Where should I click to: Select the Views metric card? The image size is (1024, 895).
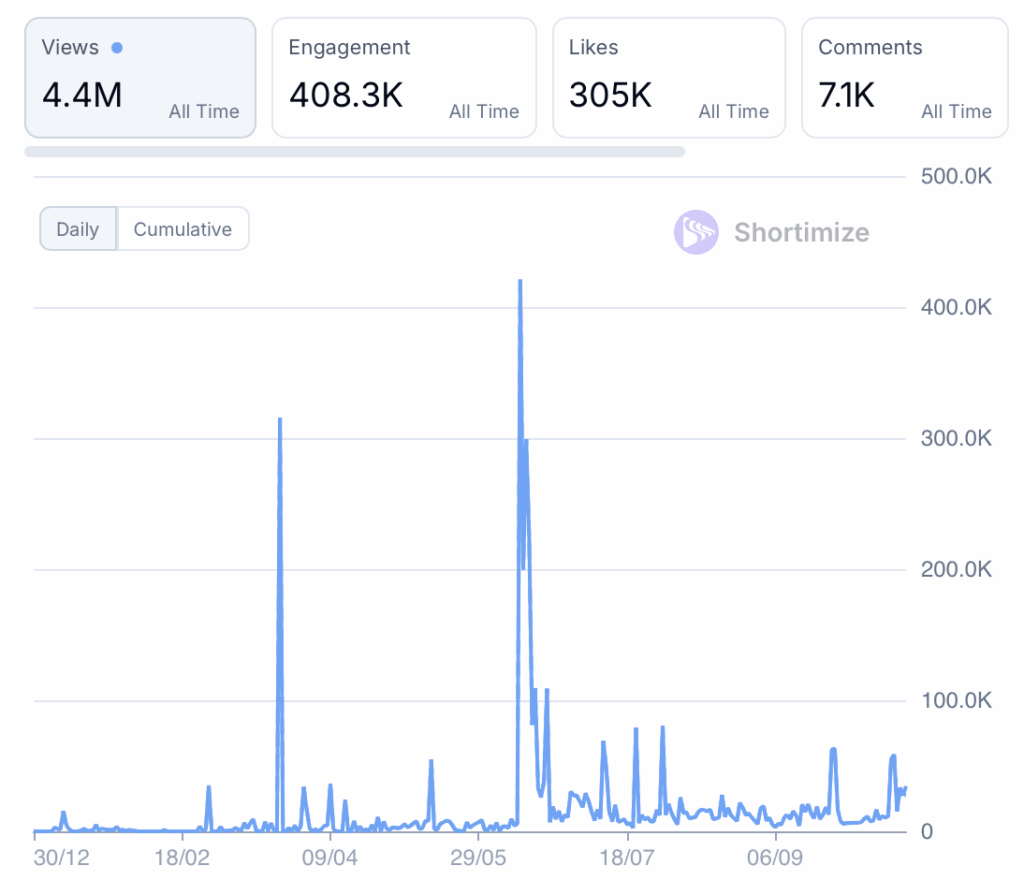(x=140, y=77)
